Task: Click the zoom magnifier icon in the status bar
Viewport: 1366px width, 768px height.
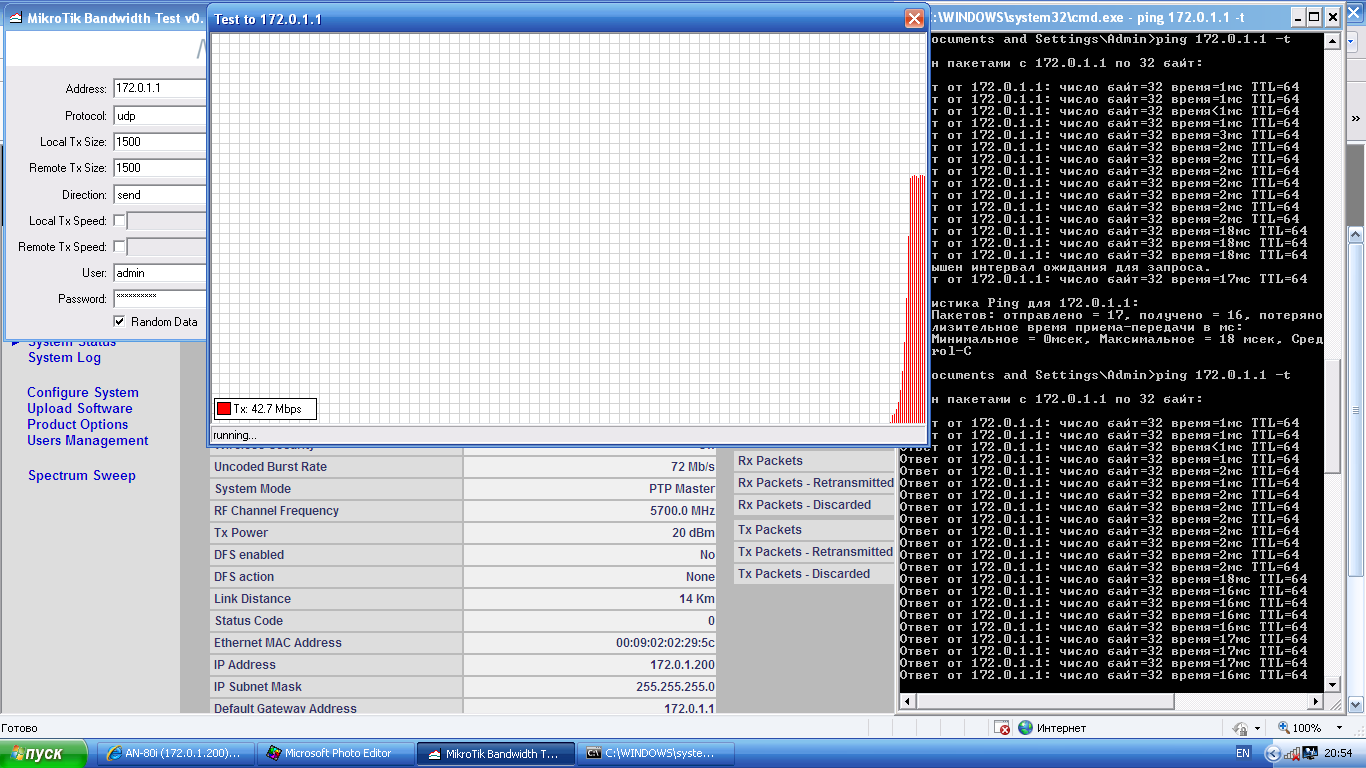Action: 1283,728
